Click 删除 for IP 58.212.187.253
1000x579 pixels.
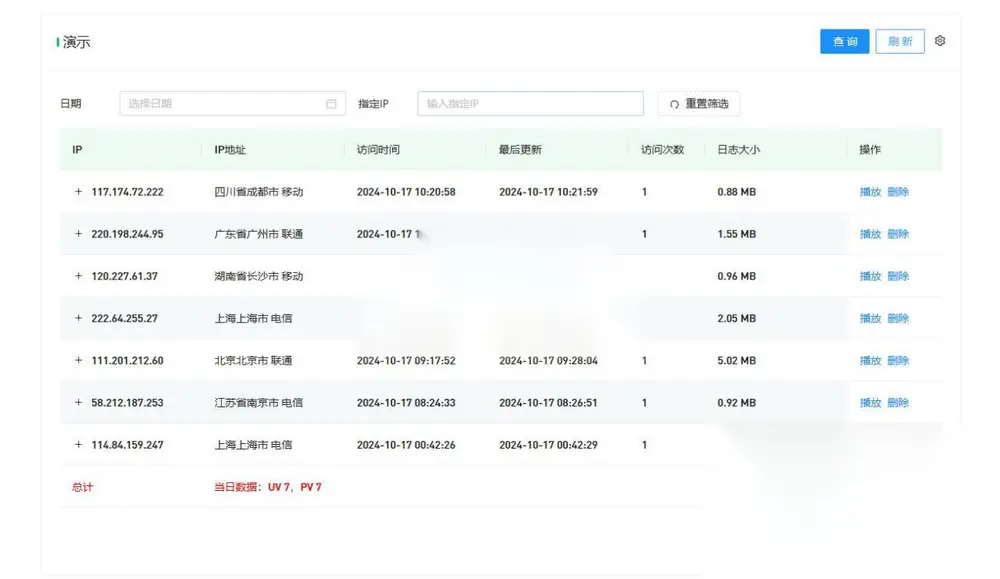click(x=898, y=402)
